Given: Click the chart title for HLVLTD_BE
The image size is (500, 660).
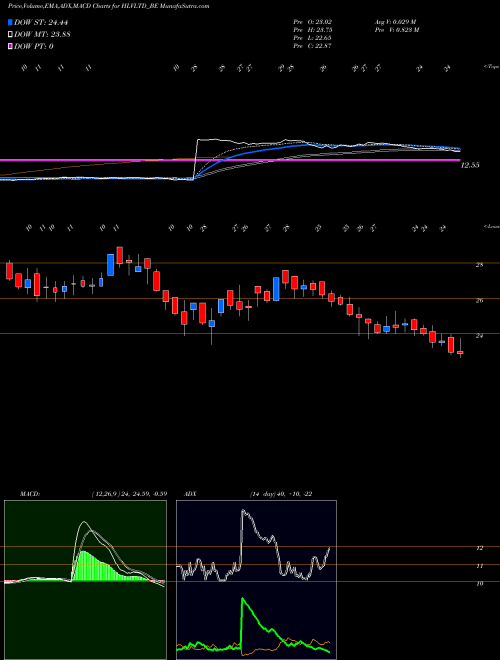Looking at the screenshot, I should tap(109, 6).
